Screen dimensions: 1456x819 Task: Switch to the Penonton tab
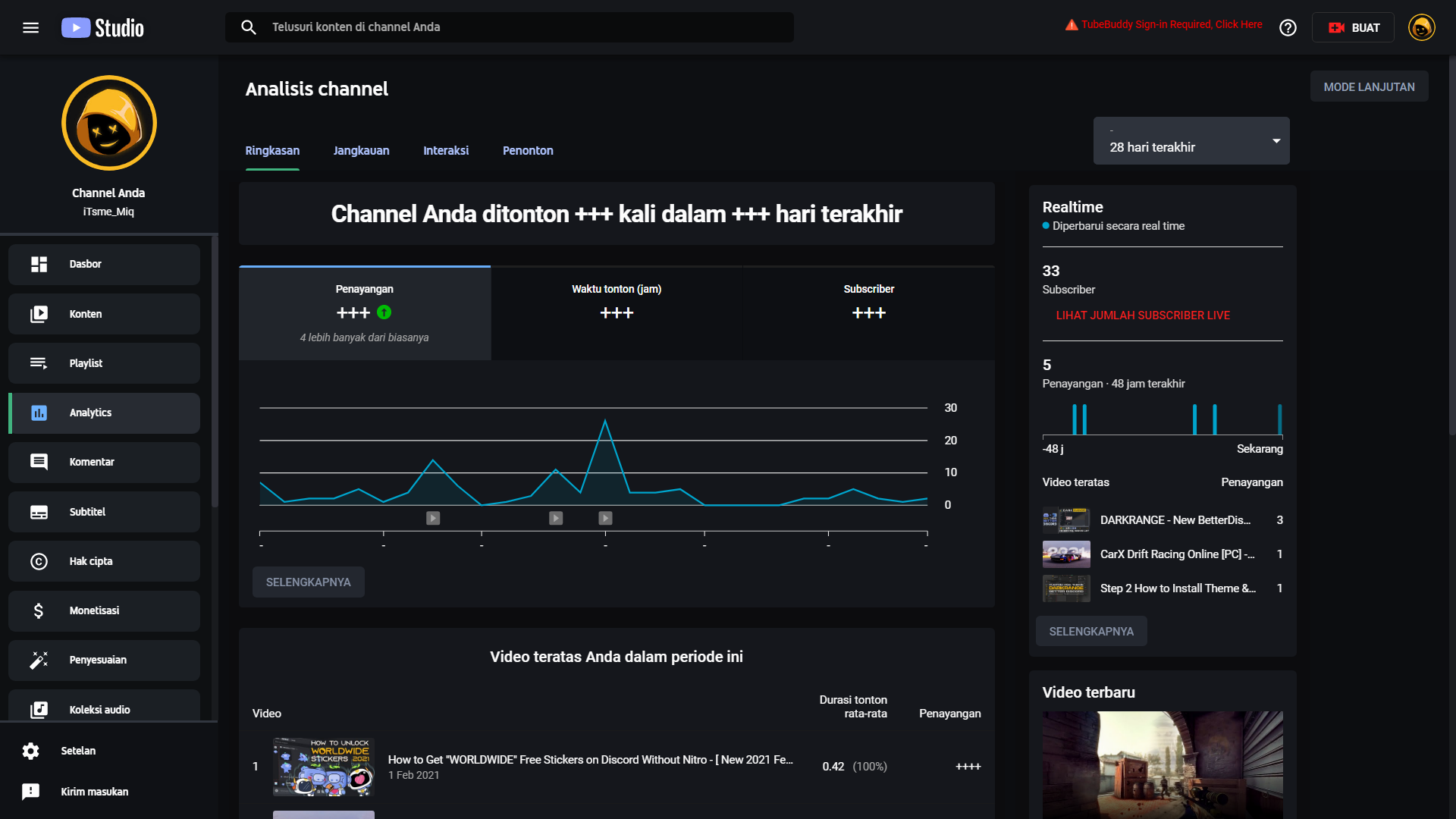tap(528, 151)
